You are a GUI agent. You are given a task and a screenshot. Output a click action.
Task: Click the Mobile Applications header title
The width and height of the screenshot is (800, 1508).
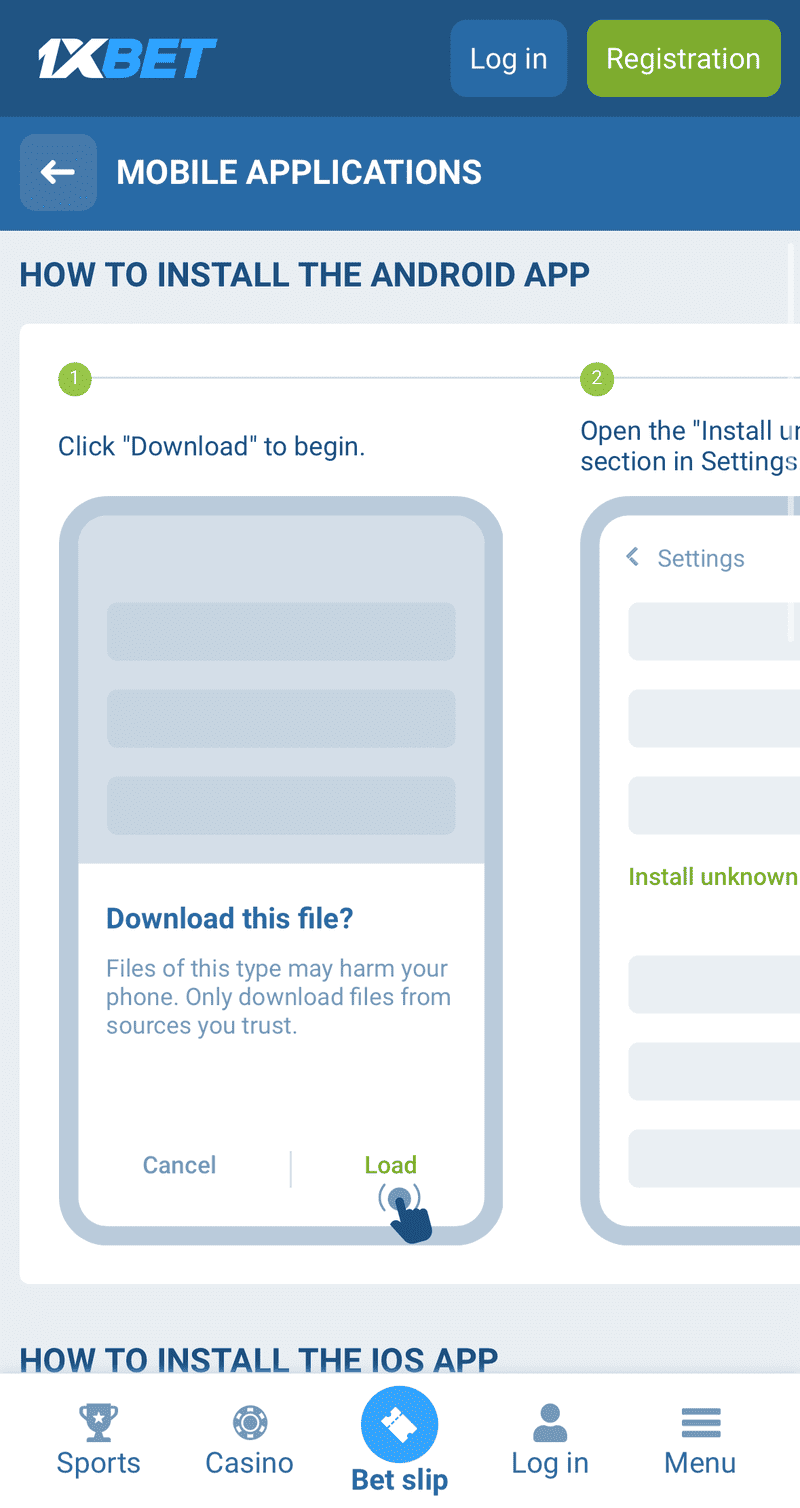tap(299, 173)
